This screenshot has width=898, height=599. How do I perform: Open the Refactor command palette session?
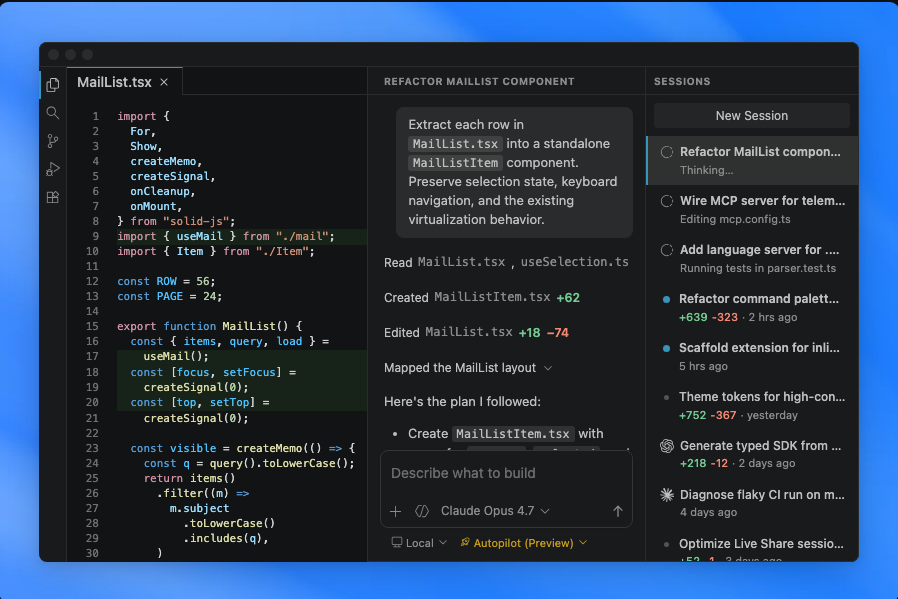click(x=752, y=308)
